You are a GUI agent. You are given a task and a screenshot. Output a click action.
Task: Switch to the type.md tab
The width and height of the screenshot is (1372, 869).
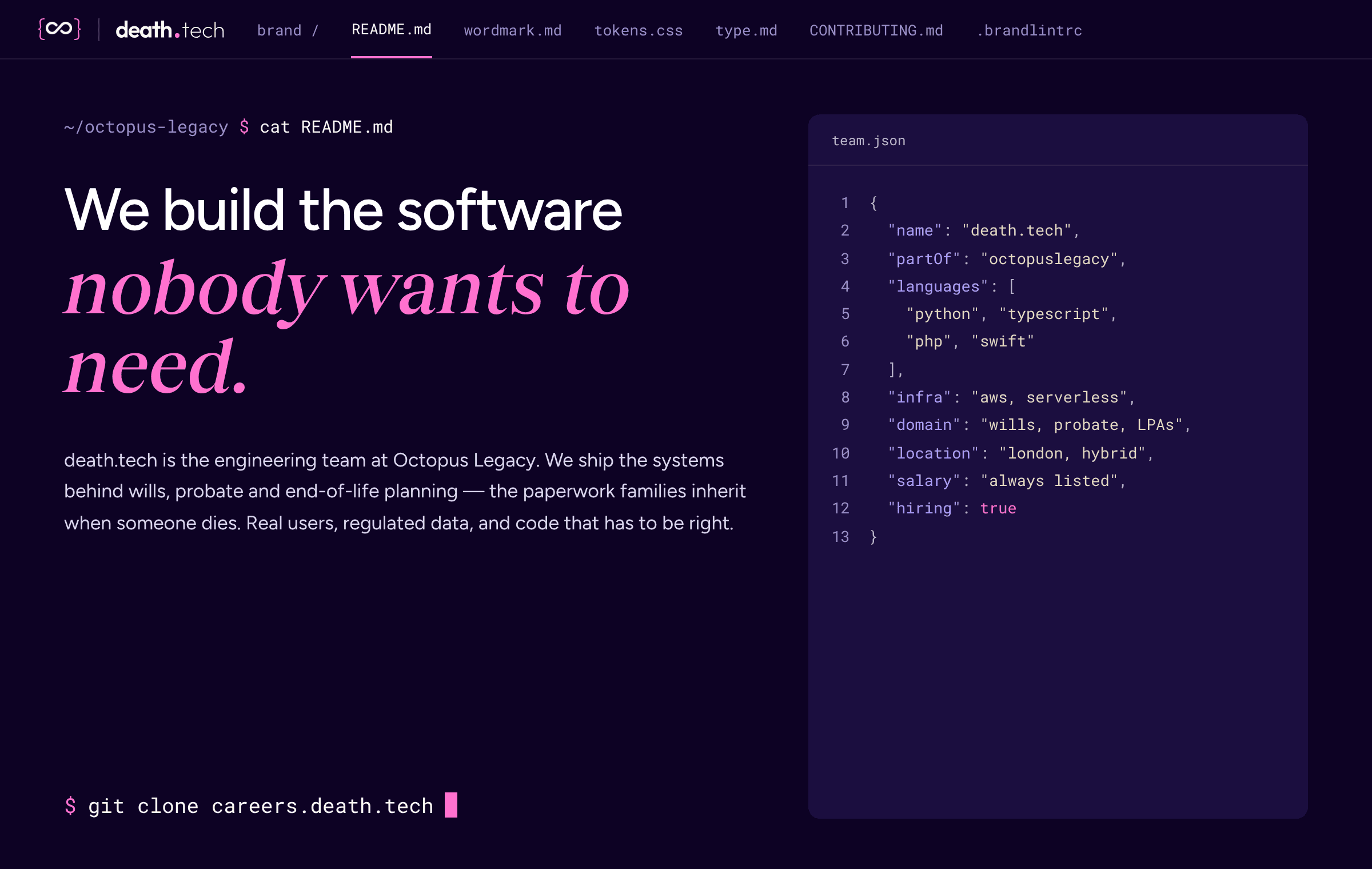(x=746, y=30)
